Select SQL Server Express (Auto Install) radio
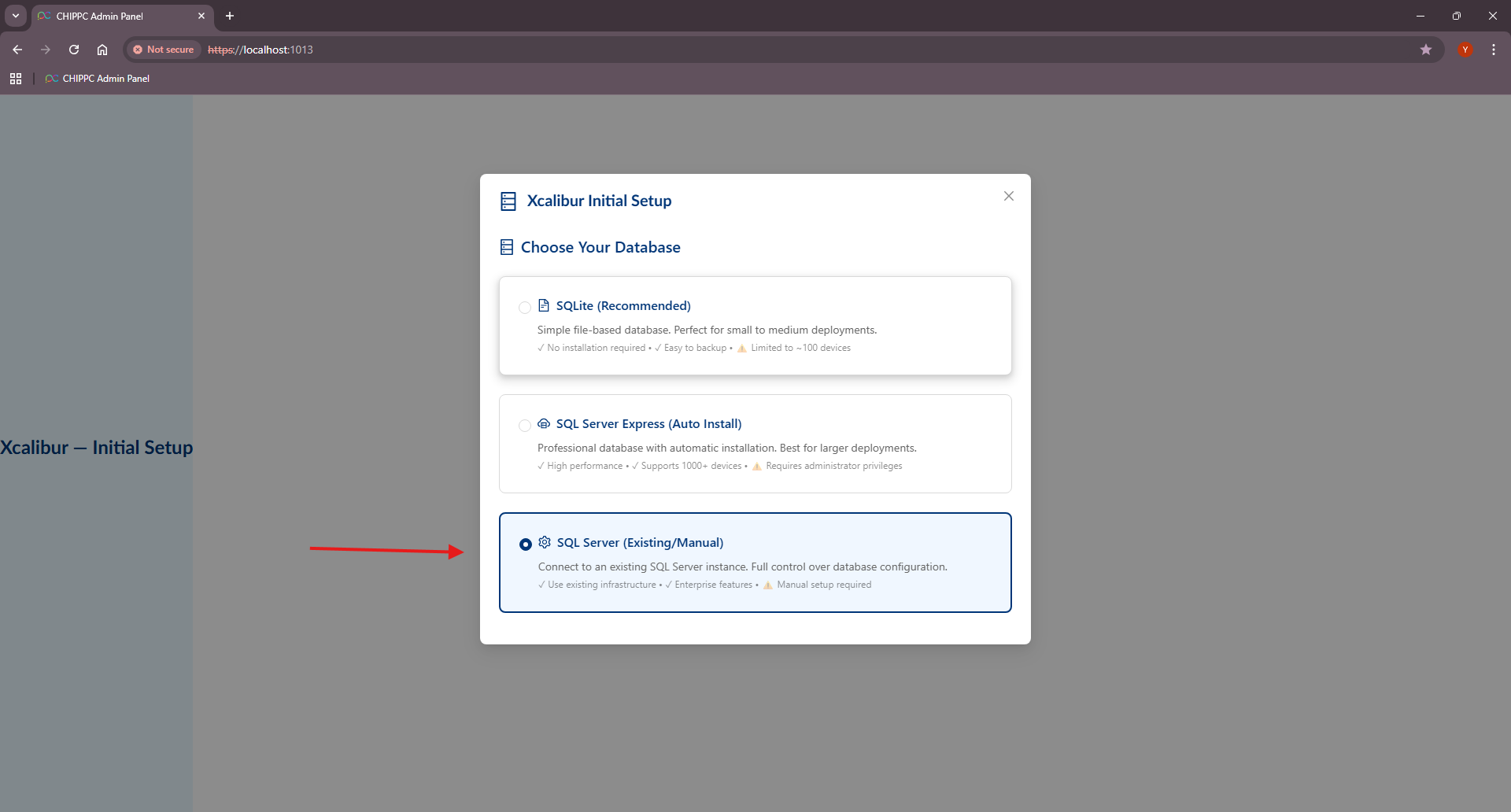1511x812 pixels. click(525, 426)
